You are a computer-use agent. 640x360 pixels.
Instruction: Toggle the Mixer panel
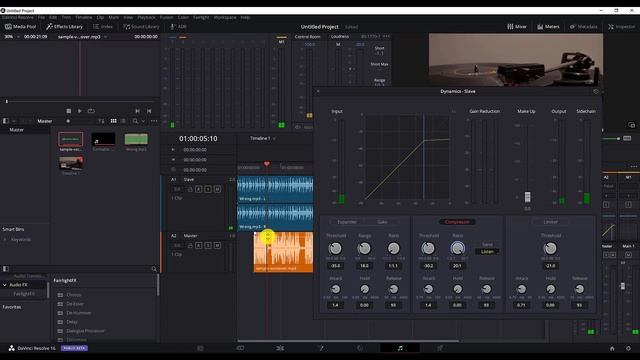point(517,27)
